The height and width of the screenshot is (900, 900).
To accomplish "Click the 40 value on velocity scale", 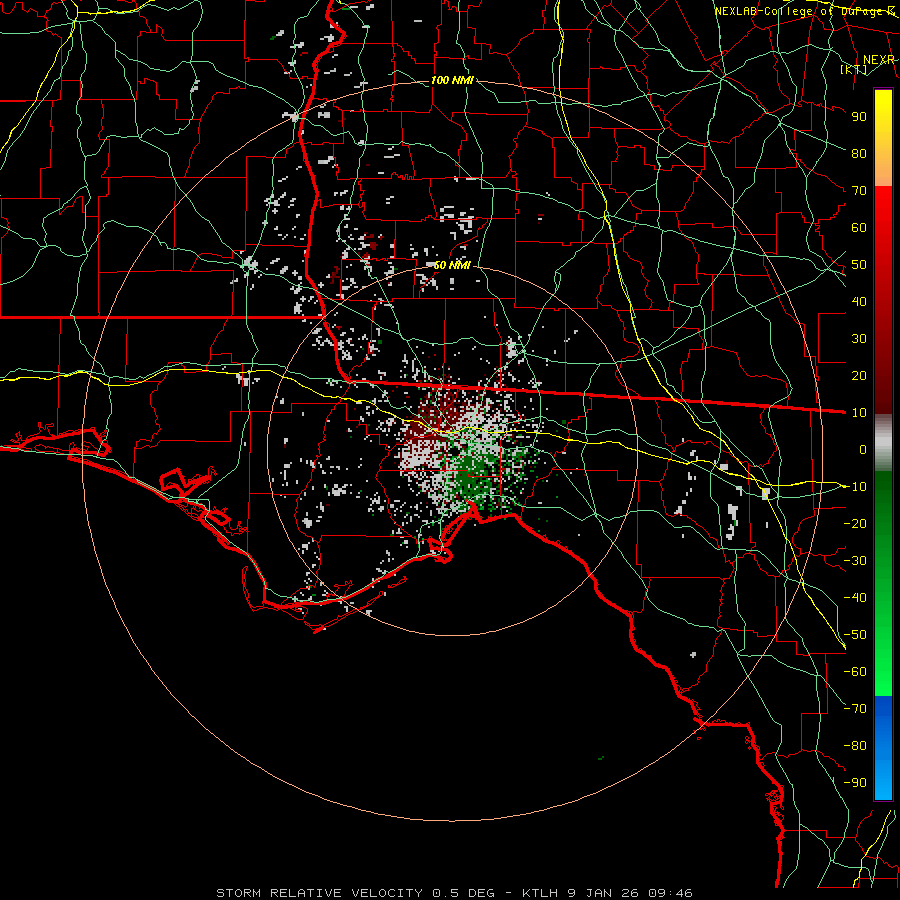I will coord(859,301).
